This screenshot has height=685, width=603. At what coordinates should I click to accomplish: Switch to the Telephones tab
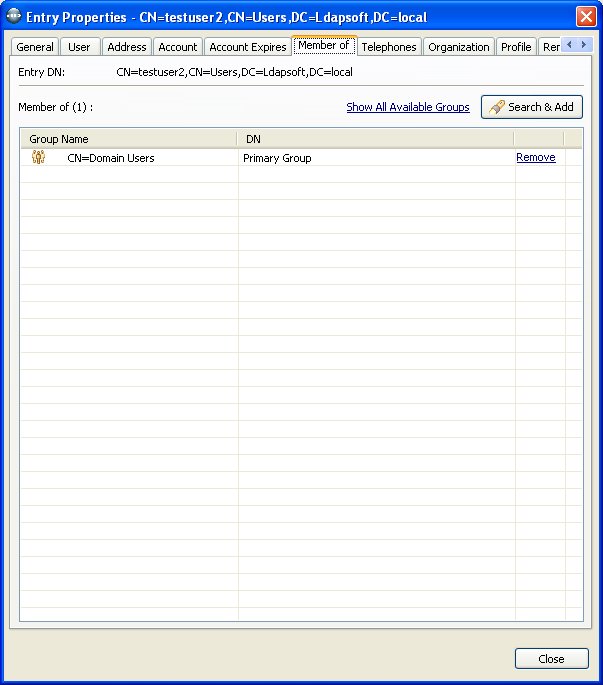pyautogui.click(x=389, y=47)
